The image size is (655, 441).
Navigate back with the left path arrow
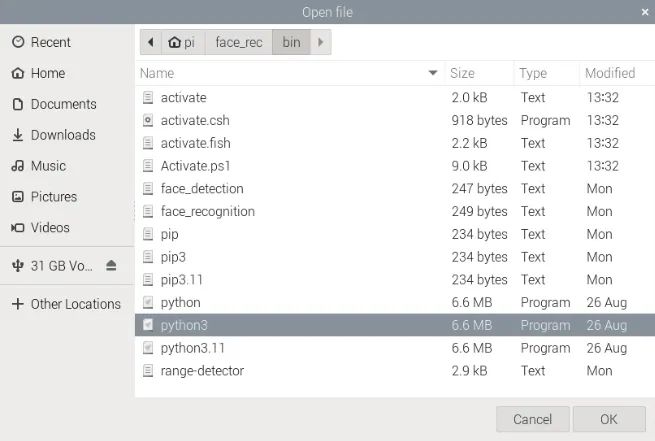click(x=151, y=42)
